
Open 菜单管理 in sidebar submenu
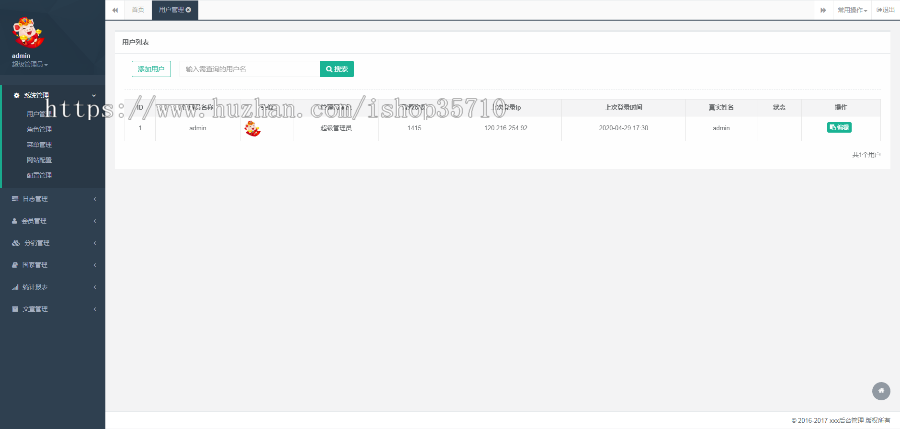(39, 145)
